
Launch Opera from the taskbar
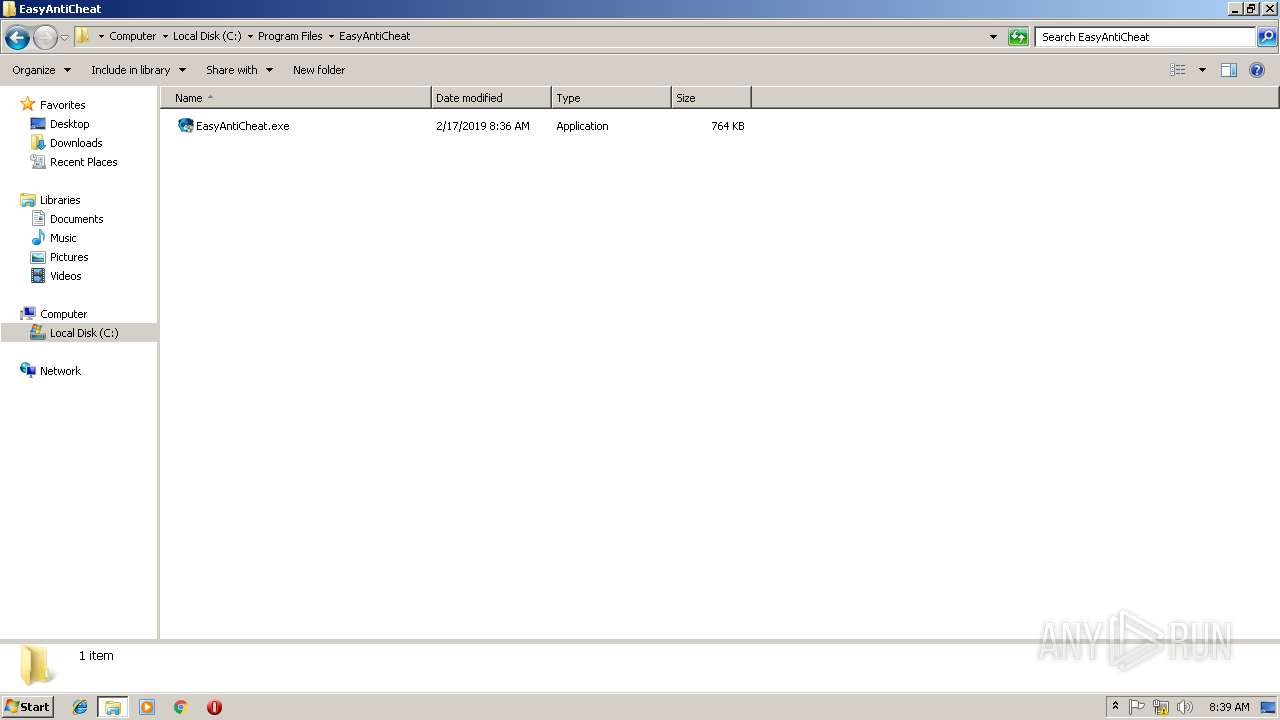(x=214, y=707)
